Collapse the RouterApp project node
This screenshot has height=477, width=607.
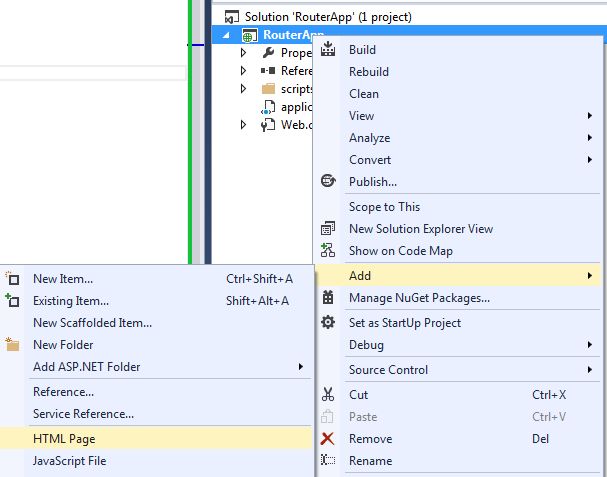coord(226,35)
